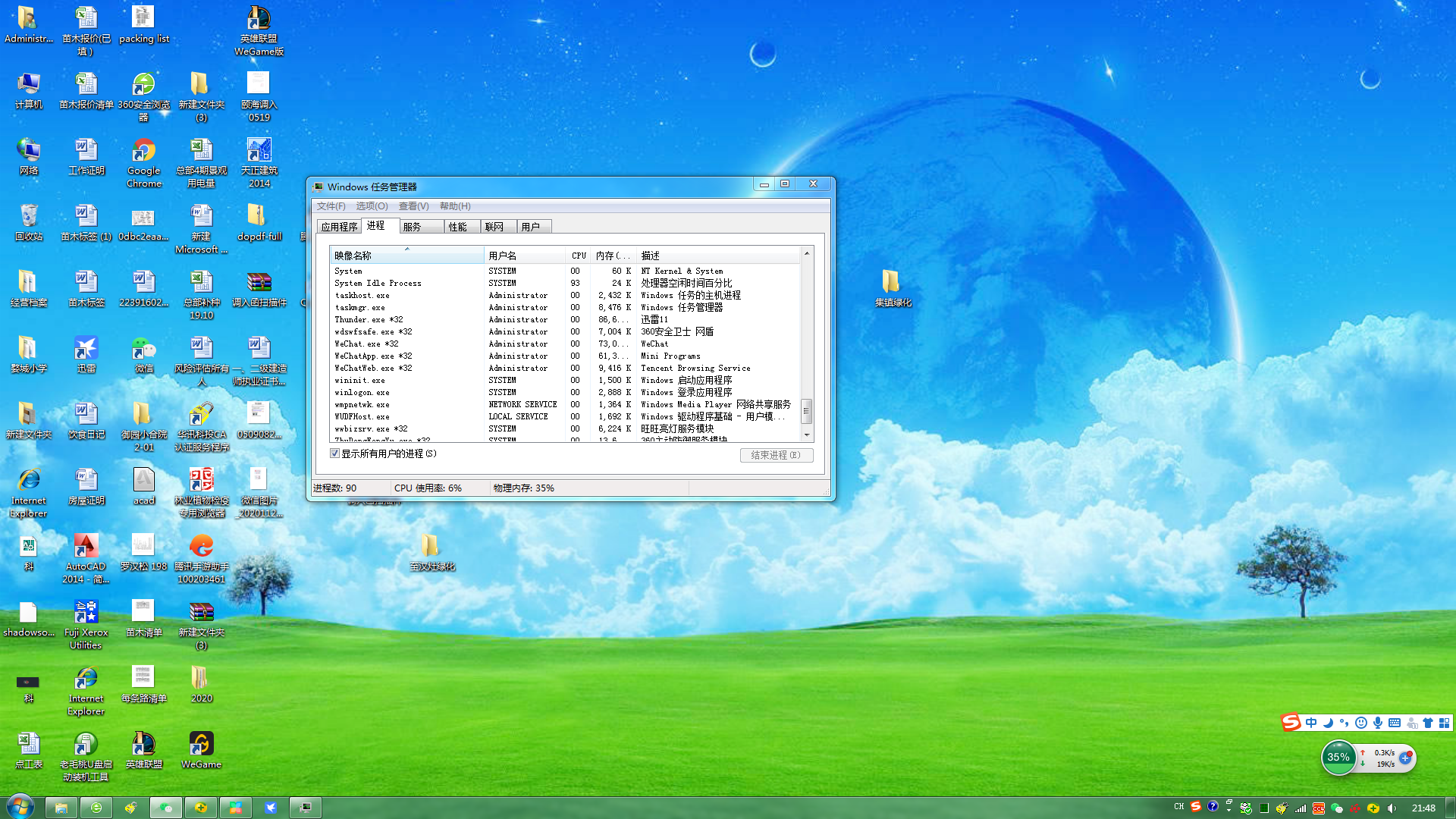
Task: Open the Sogou toolbox grid icon
Action: (1445, 723)
